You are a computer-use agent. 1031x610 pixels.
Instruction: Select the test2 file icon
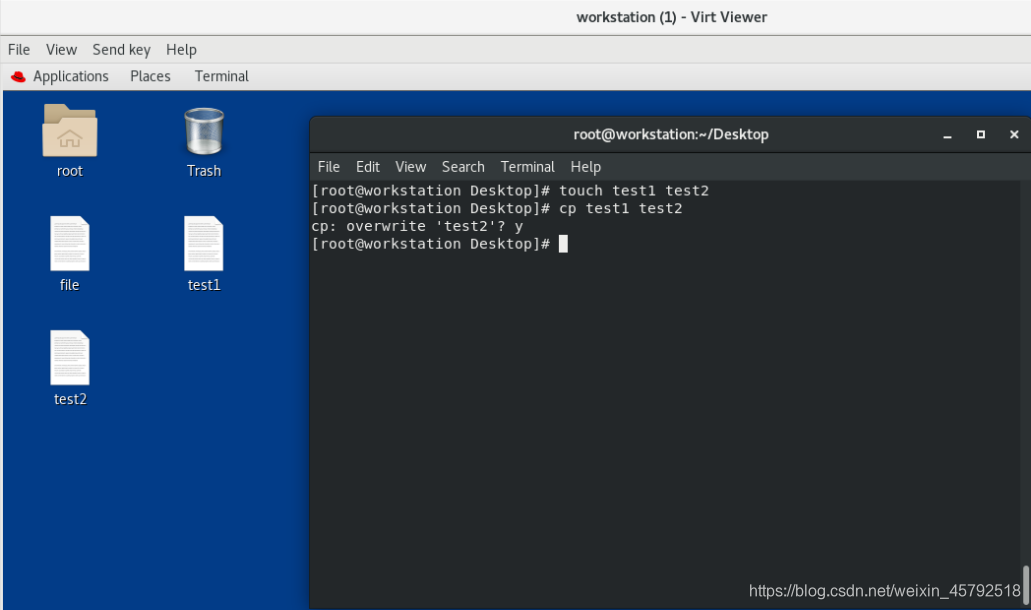click(x=70, y=358)
